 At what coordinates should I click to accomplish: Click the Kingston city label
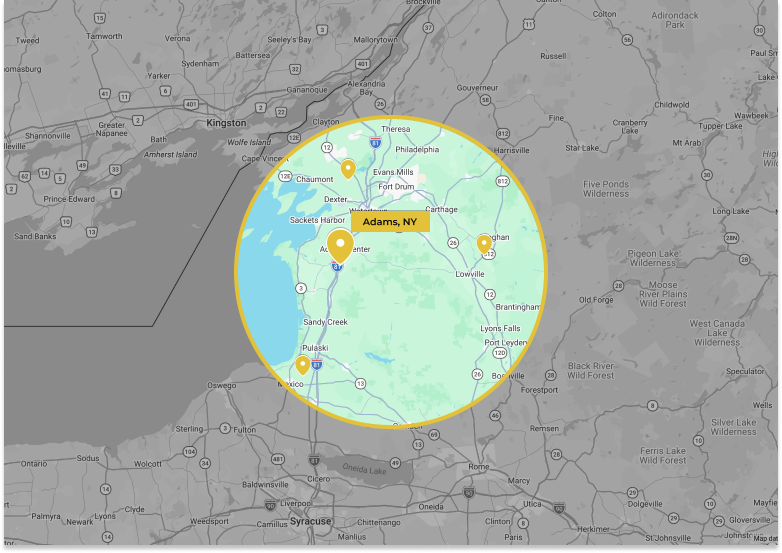[x=226, y=123]
